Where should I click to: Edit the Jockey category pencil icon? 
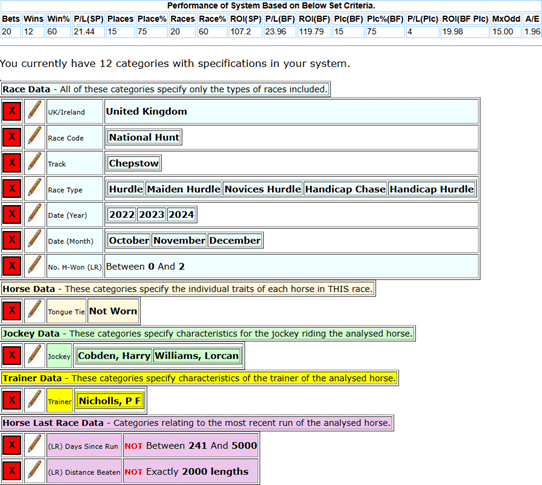pyautogui.click(x=35, y=355)
